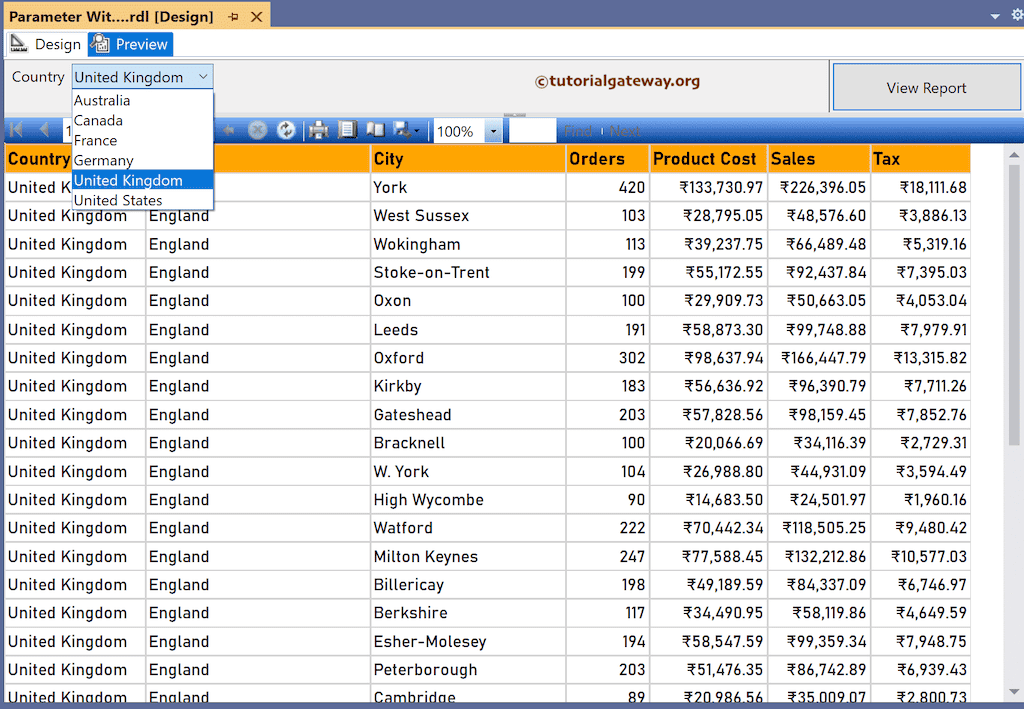This screenshot has height=709, width=1024.
Task: Select the Billericay city cell
Action: (x=468, y=584)
